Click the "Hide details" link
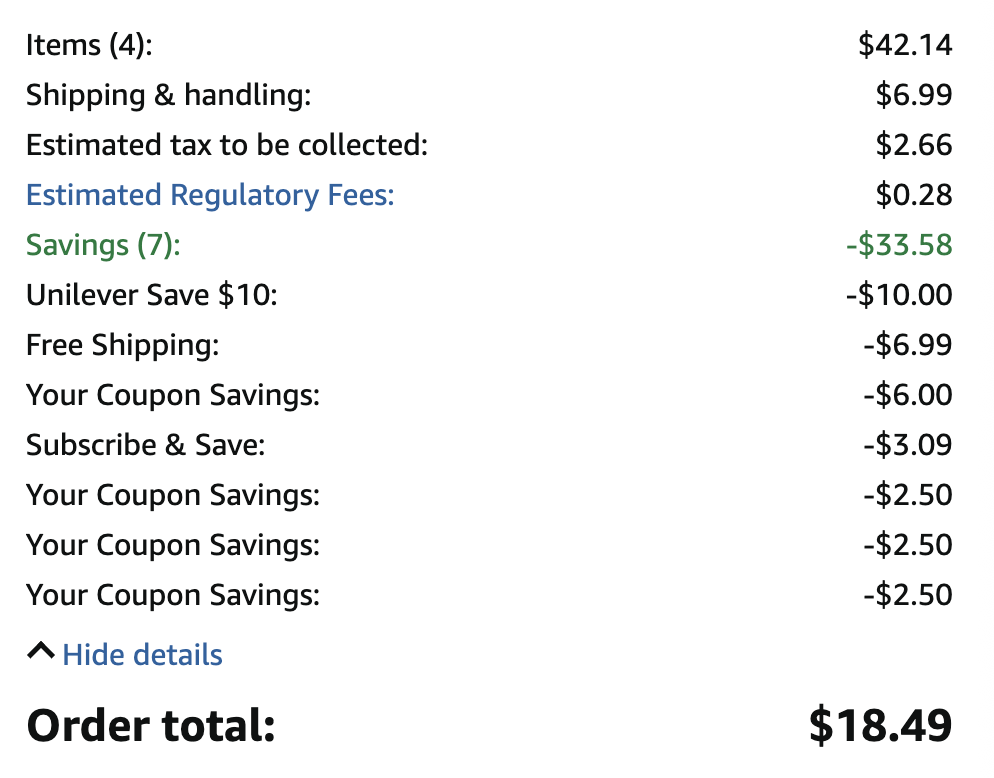994x778 pixels. [x=142, y=655]
